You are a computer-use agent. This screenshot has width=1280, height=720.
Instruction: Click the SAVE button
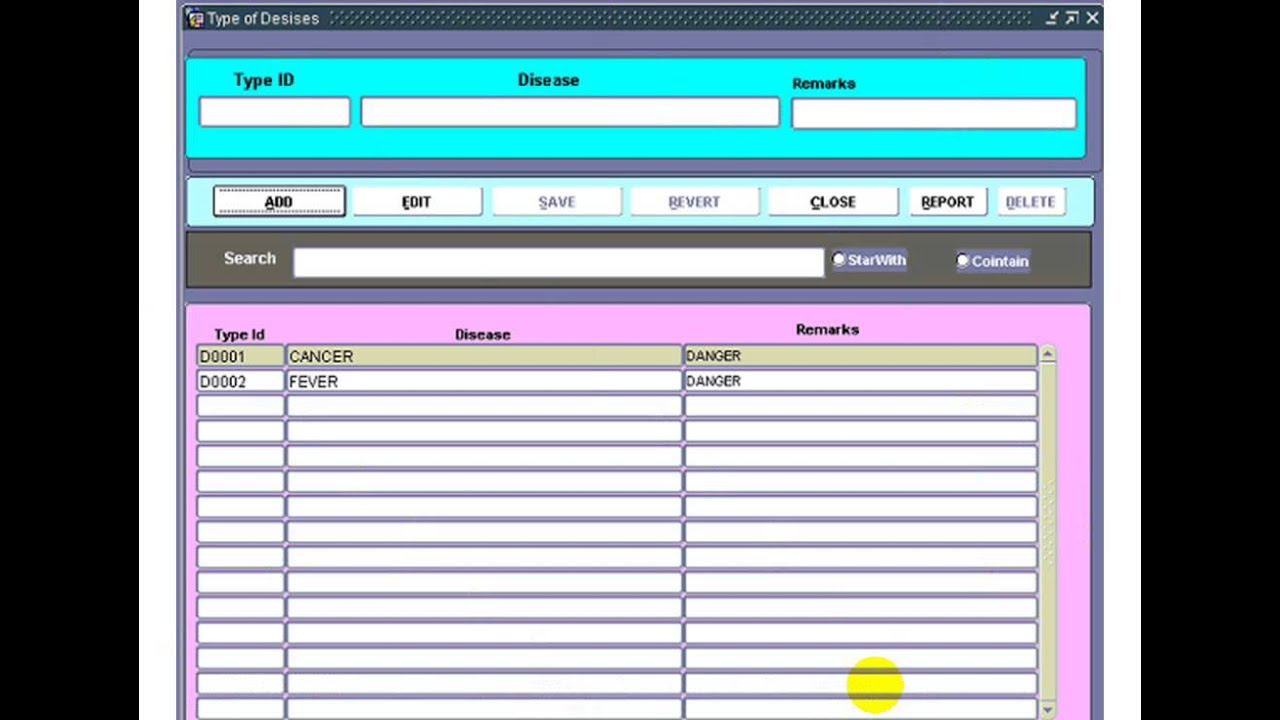pos(556,202)
